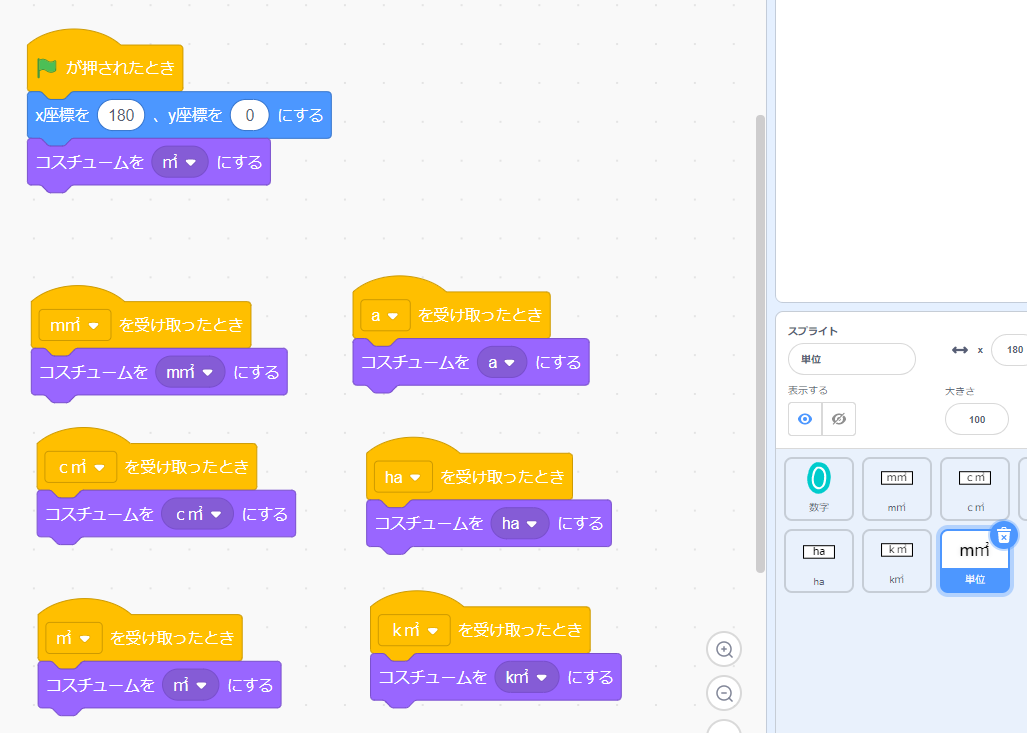Image resolution: width=1027 pixels, height=733 pixels.
Task: Click the zoom in magnifier icon
Action: click(x=724, y=650)
